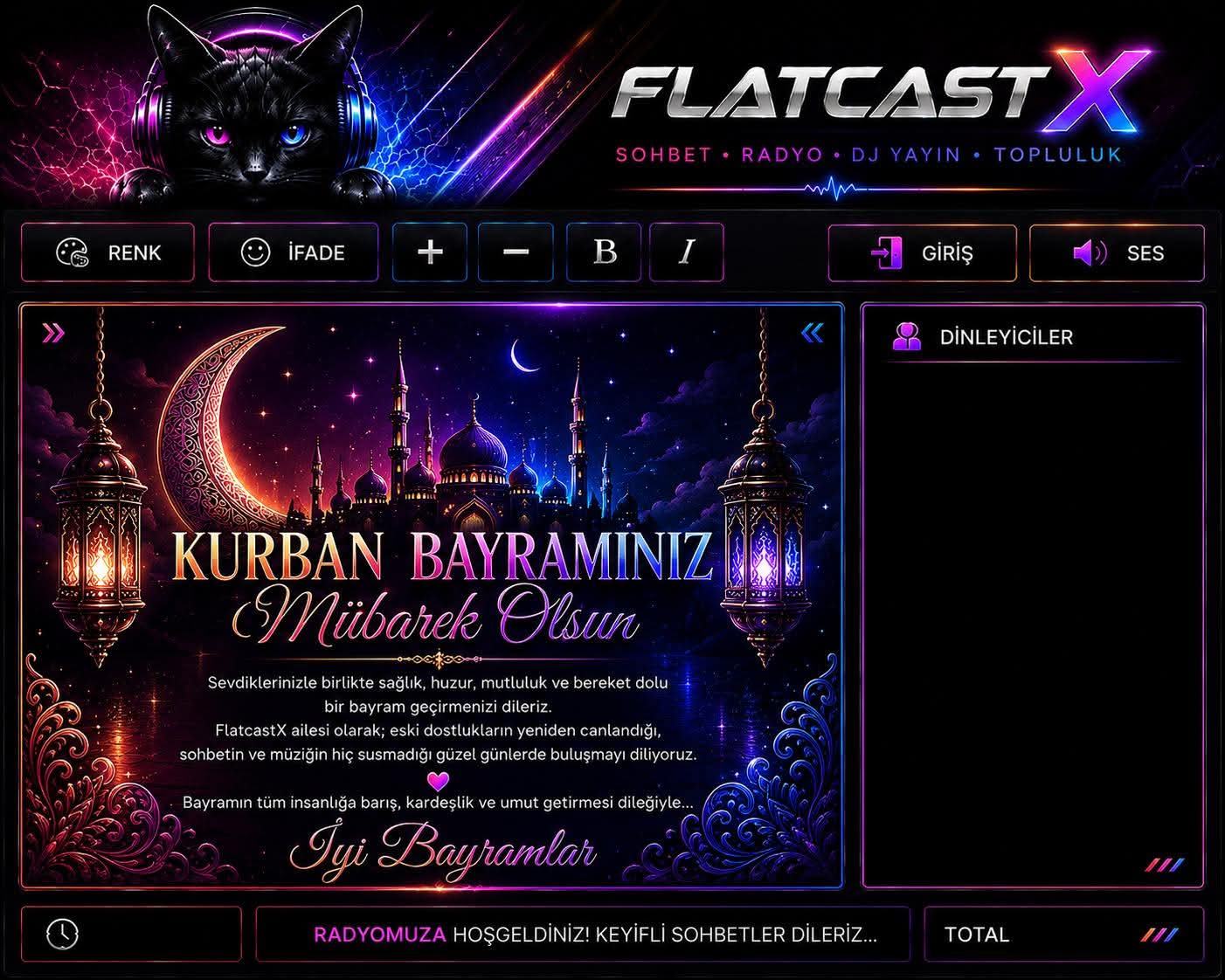Click the slashes icon in TOTAL box
1225x980 pixels.
tap(1159, 935)
